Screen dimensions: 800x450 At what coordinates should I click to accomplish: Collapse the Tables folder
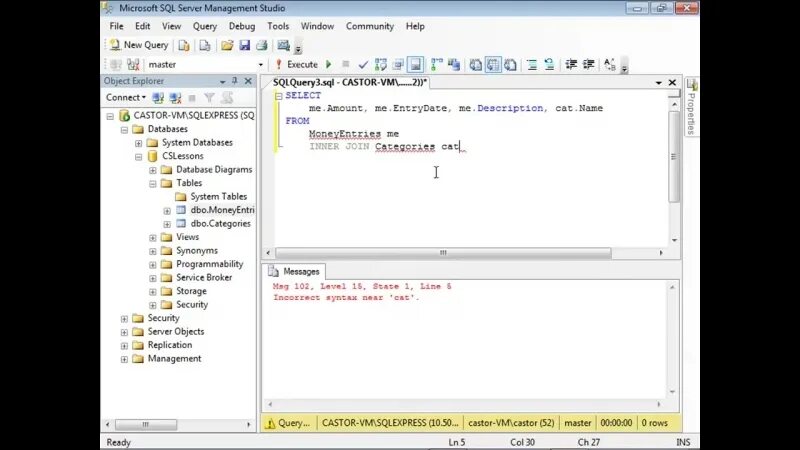153,184
